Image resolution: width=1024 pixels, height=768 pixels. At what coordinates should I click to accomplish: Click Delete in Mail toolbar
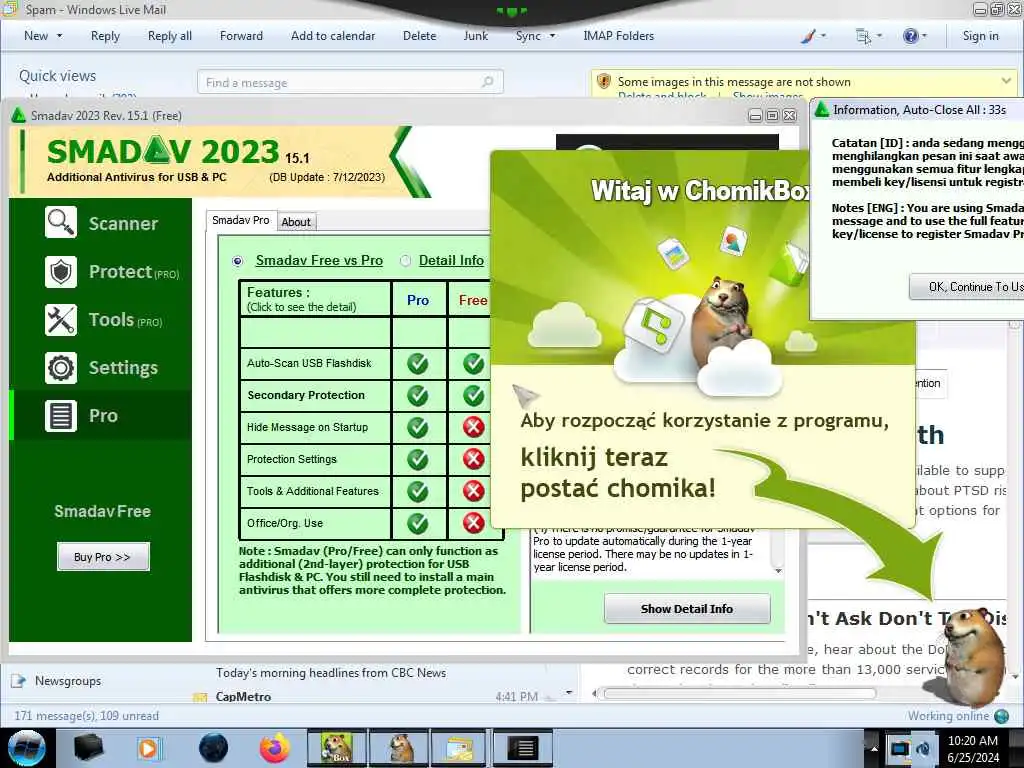tap(419, 36)
